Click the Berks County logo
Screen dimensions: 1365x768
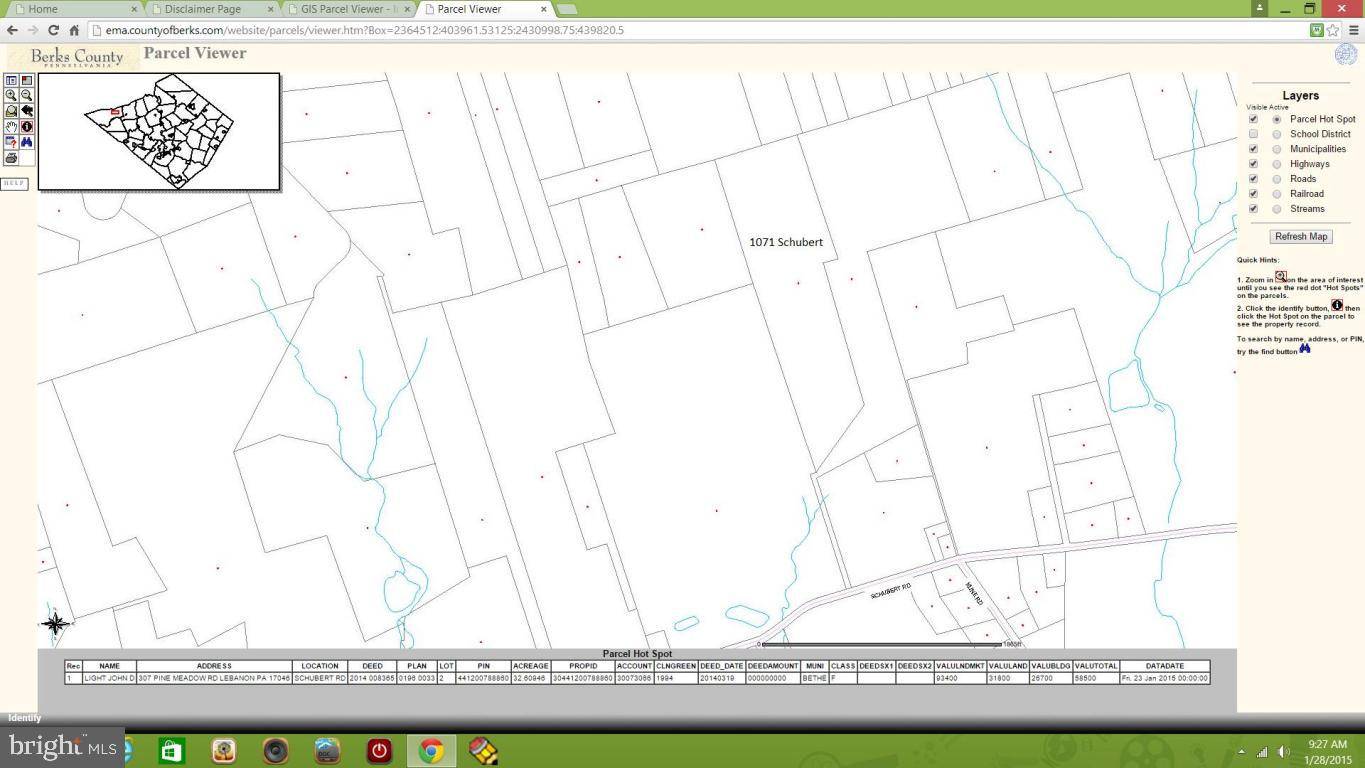pos(76,57)
